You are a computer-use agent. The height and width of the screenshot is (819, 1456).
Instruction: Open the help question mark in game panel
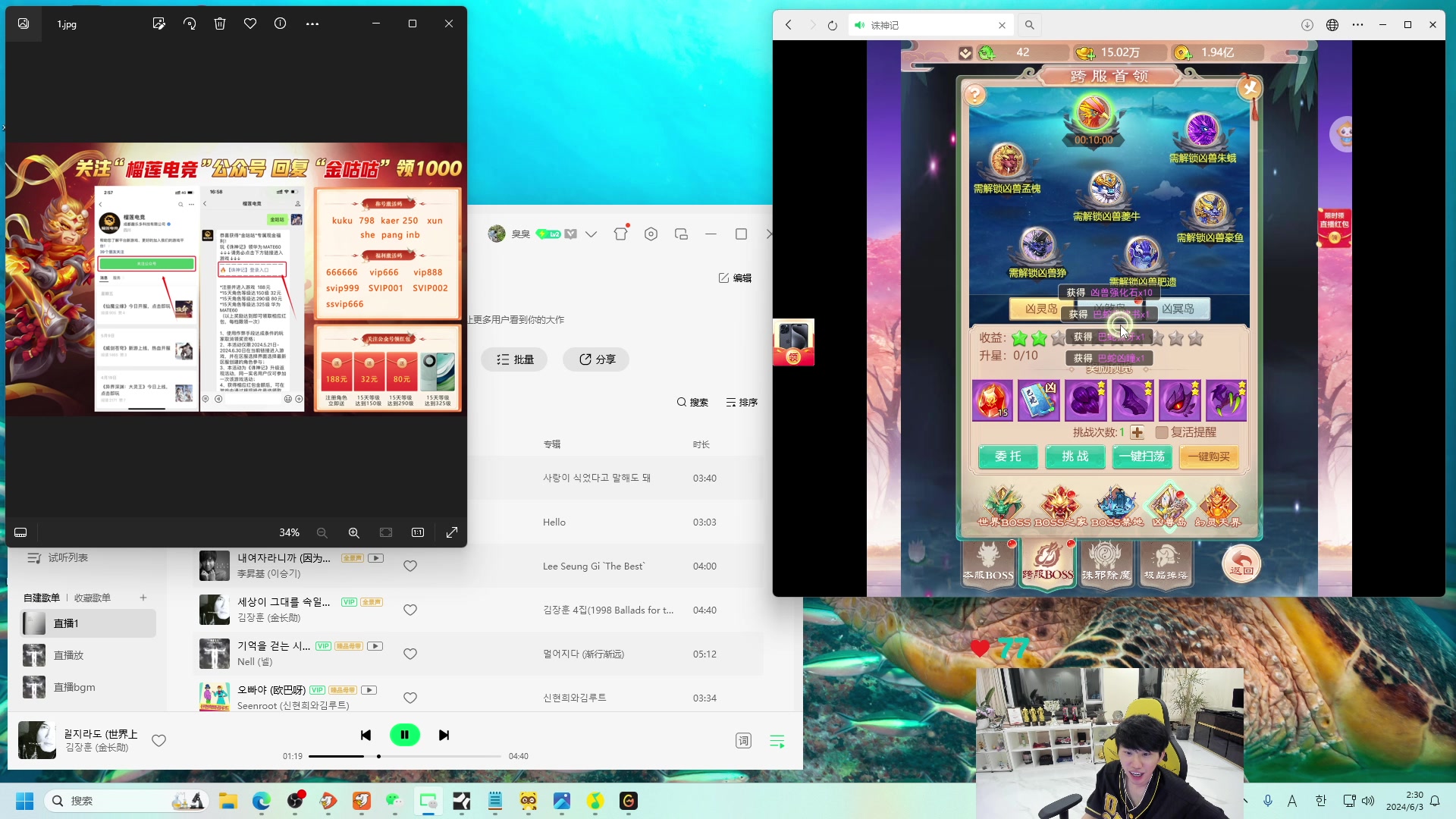pyautogui.click(x=974, y=95)
